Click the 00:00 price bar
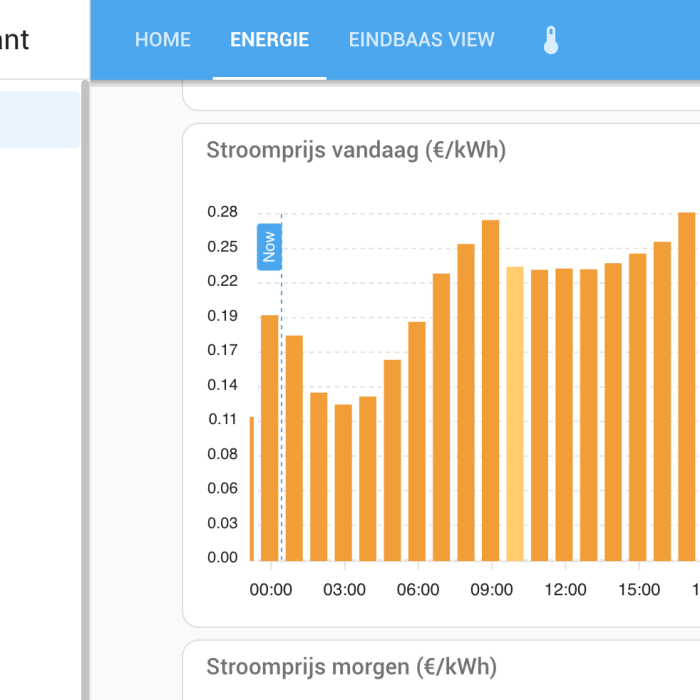The width and height of the screenshot is (700, 700). tap(269, 438)
